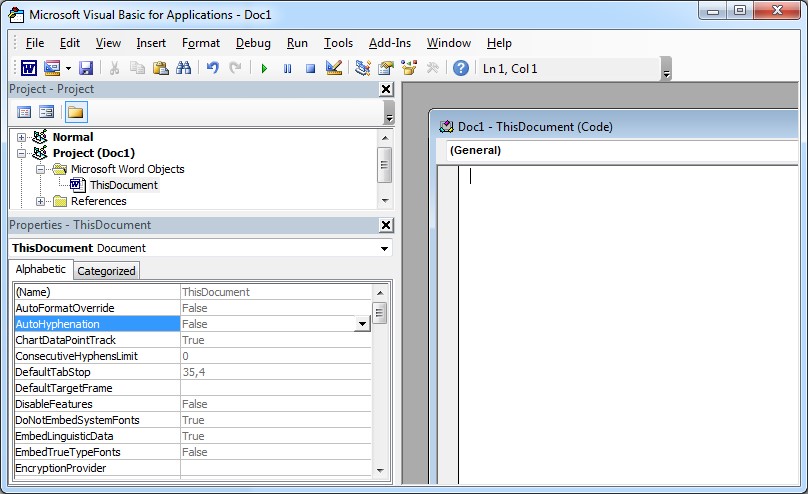
Task: Click the DefaultTargetFrame value field
Action: [276, 388]
